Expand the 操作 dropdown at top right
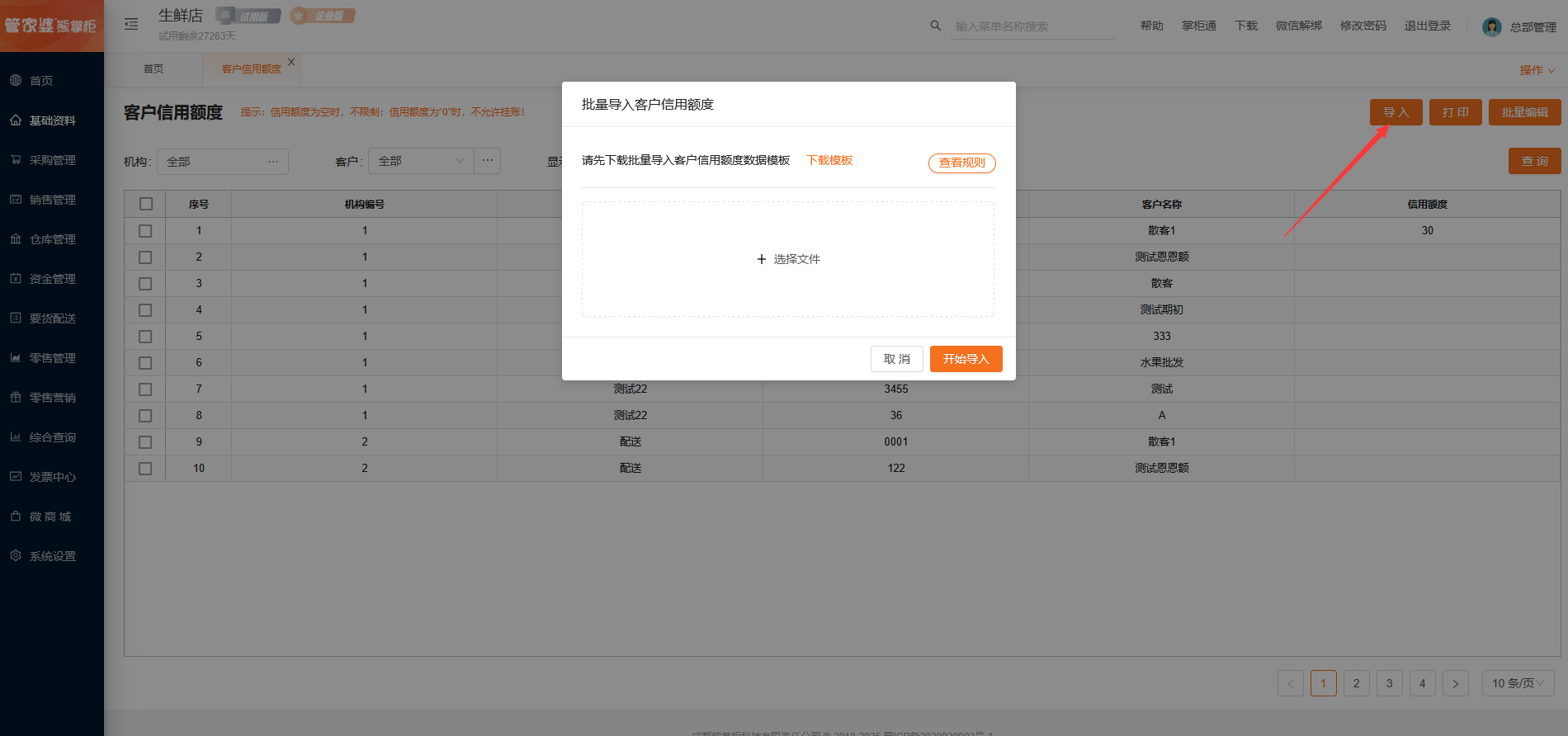Screen dimensions: 1568x736 pyautogui.click(x=1537, y=70)
